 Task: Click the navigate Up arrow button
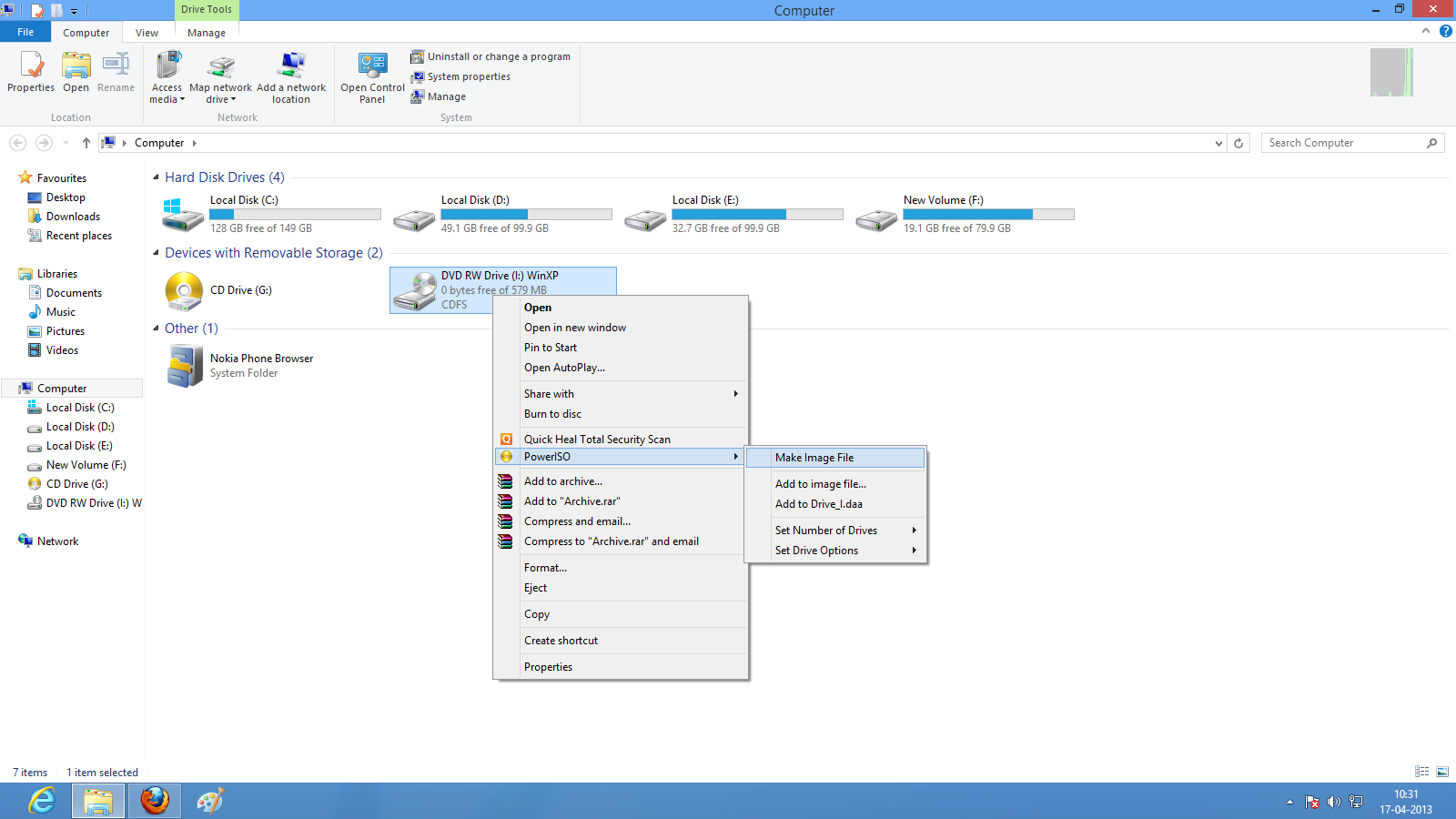(86, 143)
